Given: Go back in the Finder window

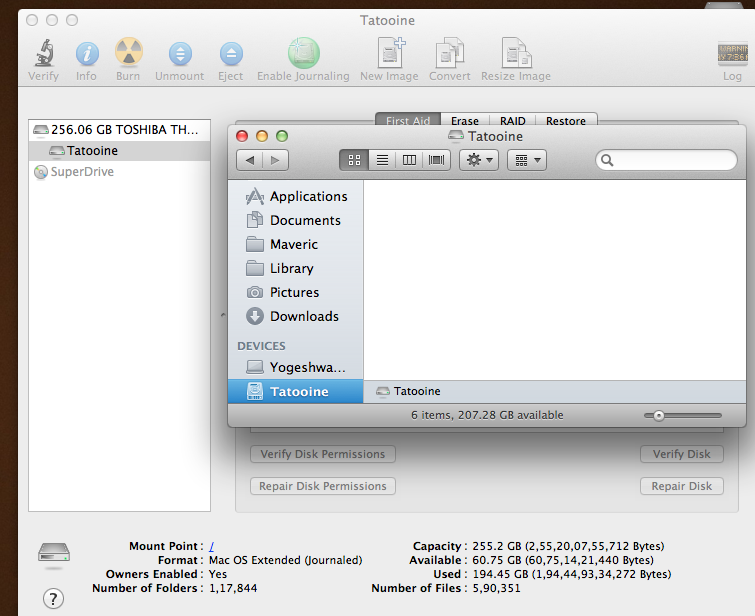Looking at the screenshot, I should coord(249,160).
